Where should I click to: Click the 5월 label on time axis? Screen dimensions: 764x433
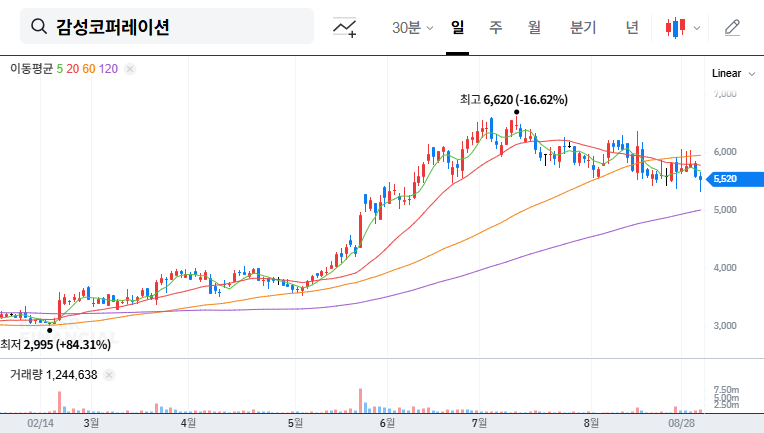[295, 423]
